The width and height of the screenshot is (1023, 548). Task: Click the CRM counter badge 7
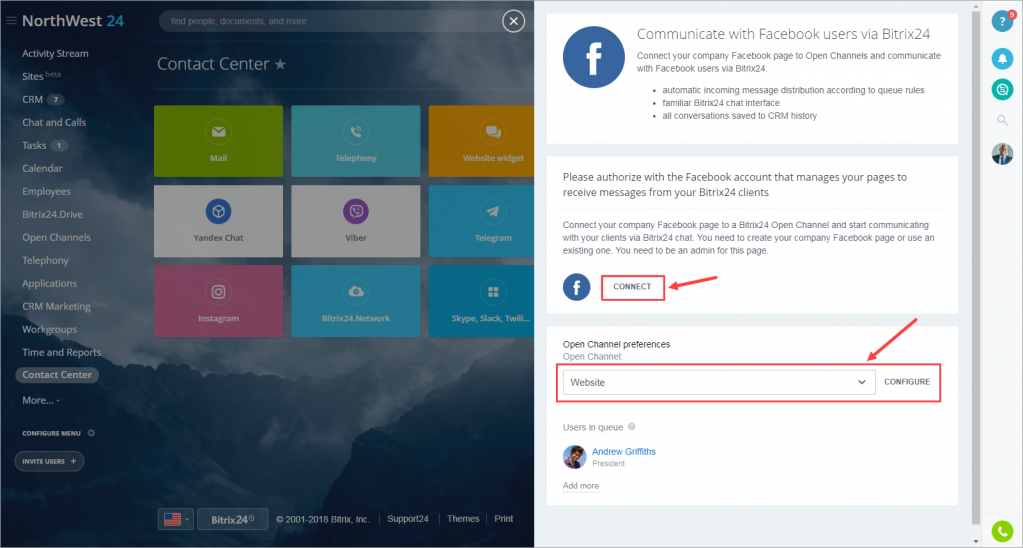(56, 100)
